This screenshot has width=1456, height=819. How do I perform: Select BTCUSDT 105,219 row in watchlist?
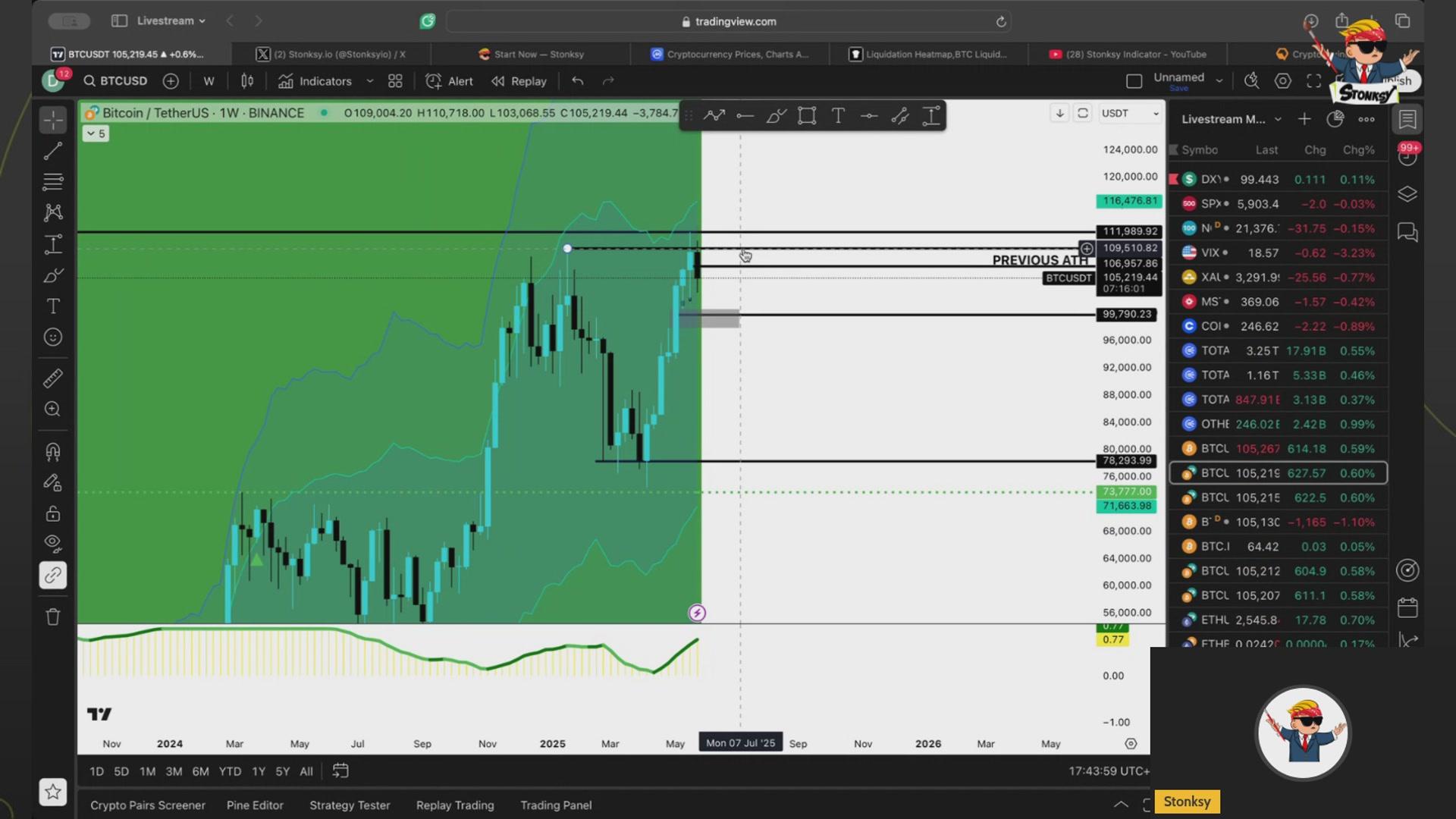1279,473
